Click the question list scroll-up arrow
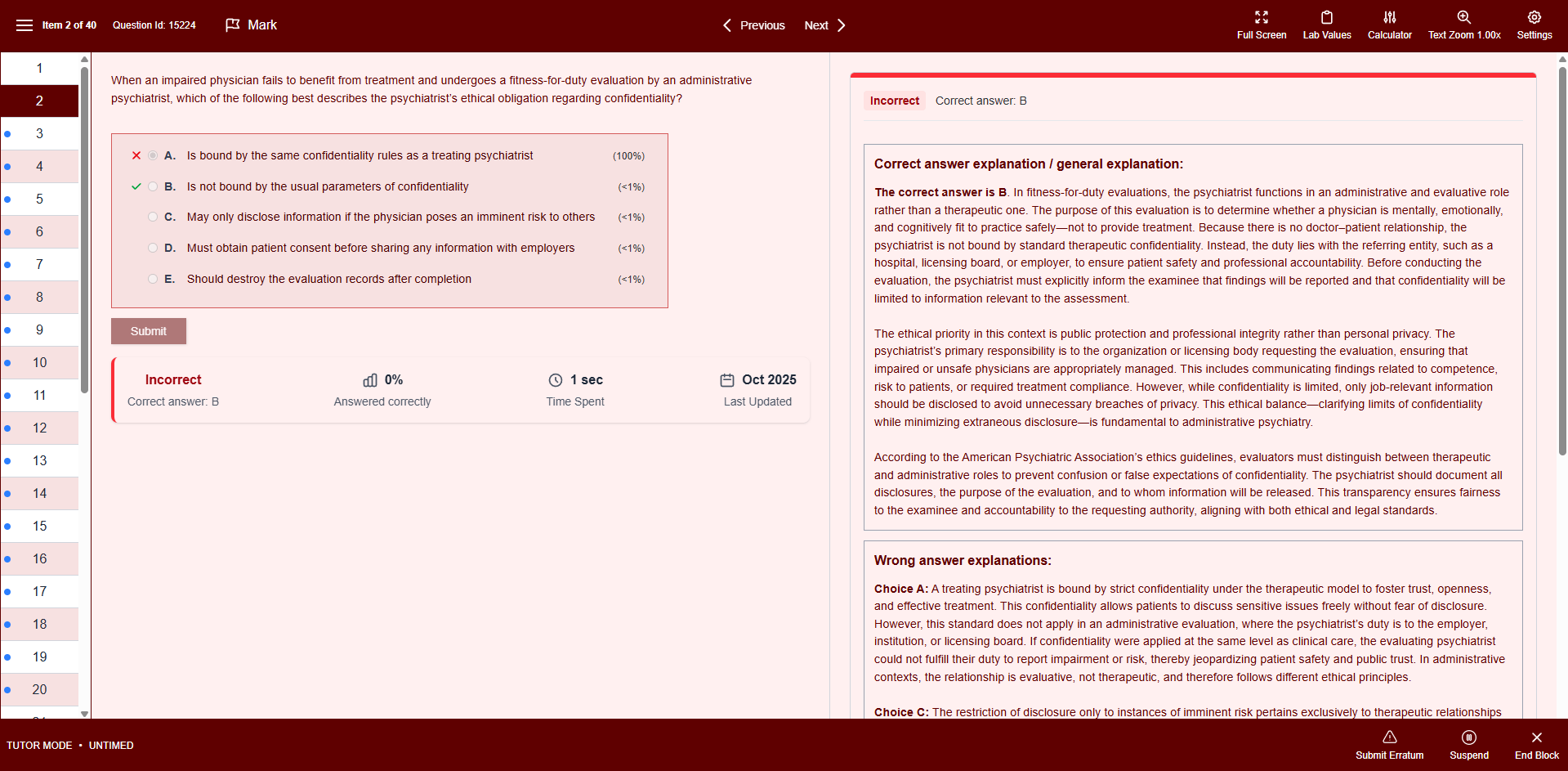This screenshot has width=1568, height=771. coord(84,59)
